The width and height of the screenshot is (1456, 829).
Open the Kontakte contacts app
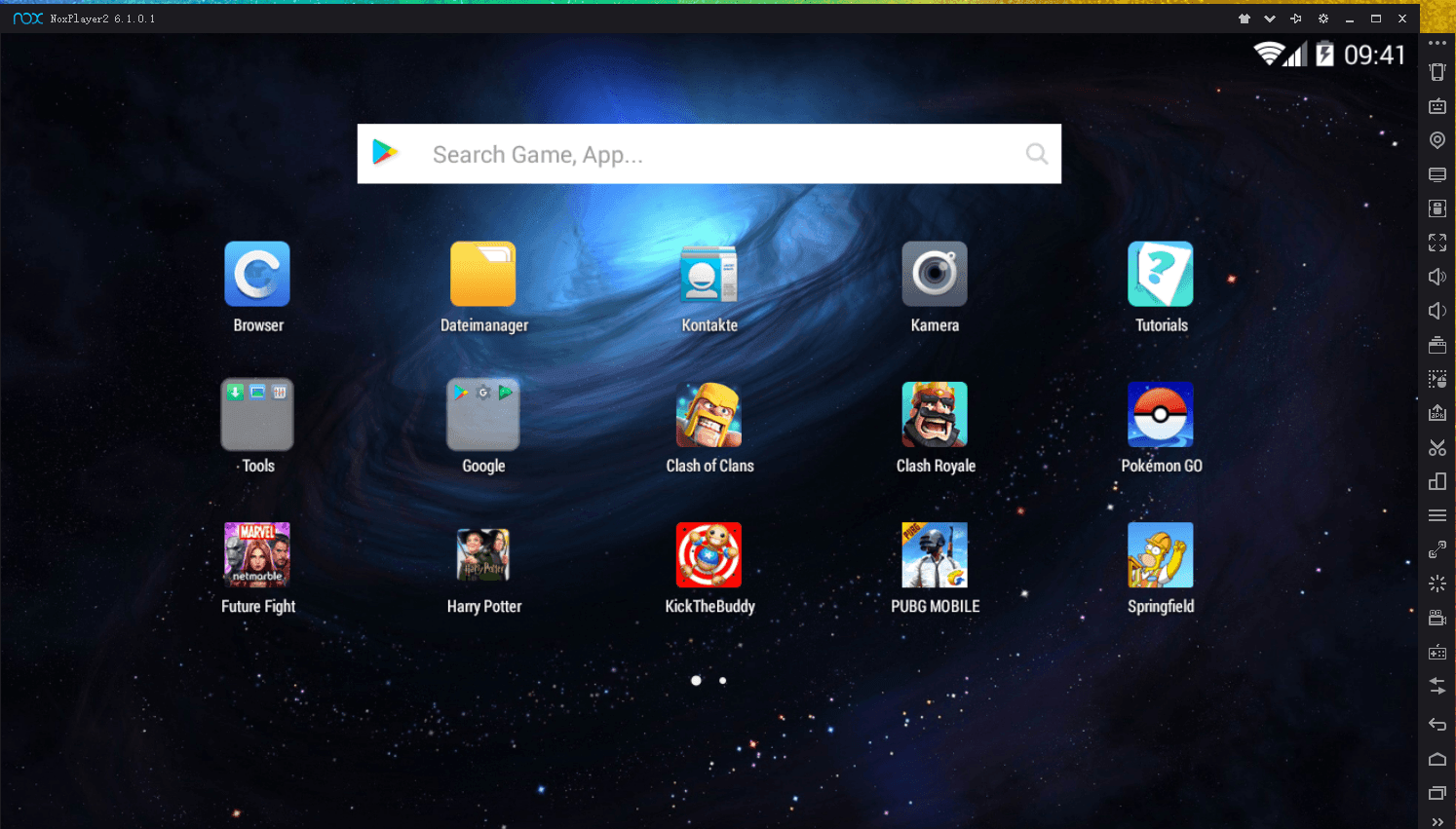(x=709, y=274)
